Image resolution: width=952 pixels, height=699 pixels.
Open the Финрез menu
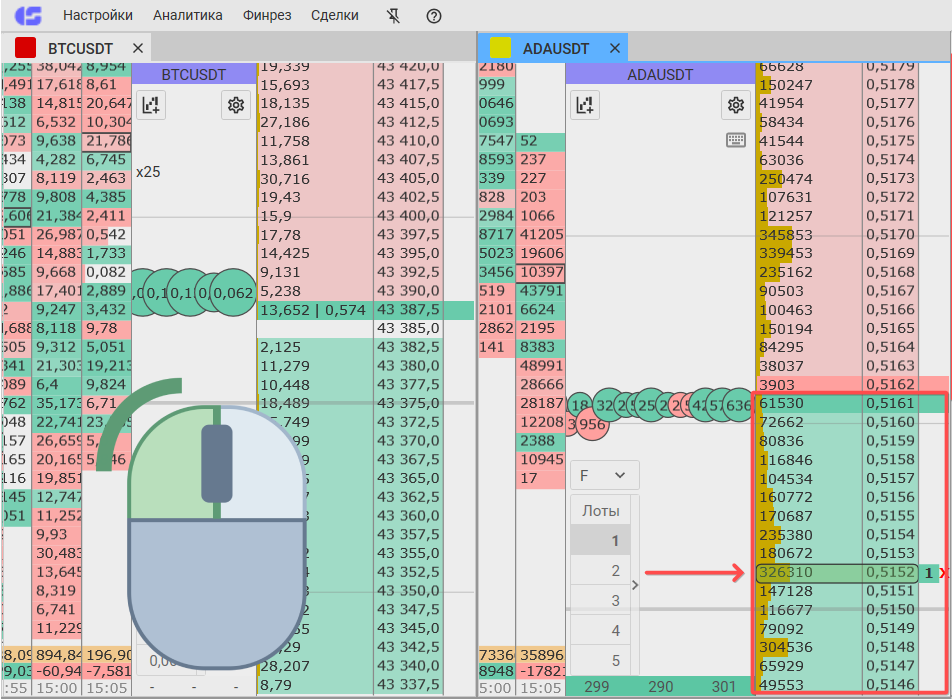pos(267,16)
